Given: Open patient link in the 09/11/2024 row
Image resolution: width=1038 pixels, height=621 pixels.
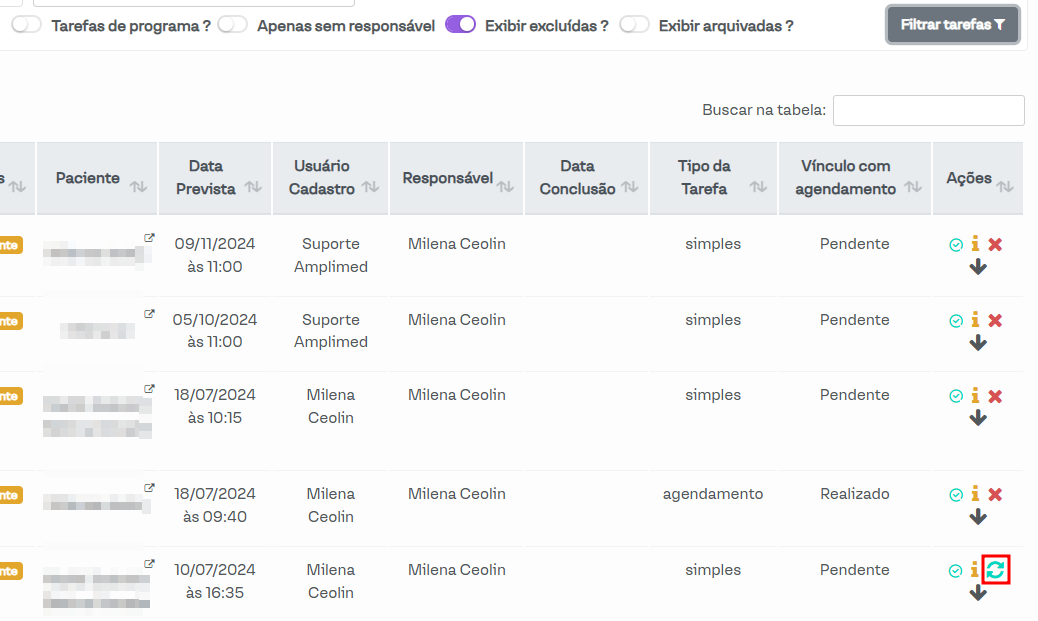Looking at the screenshot, I should pyautogui.click(x=150, y=238).
